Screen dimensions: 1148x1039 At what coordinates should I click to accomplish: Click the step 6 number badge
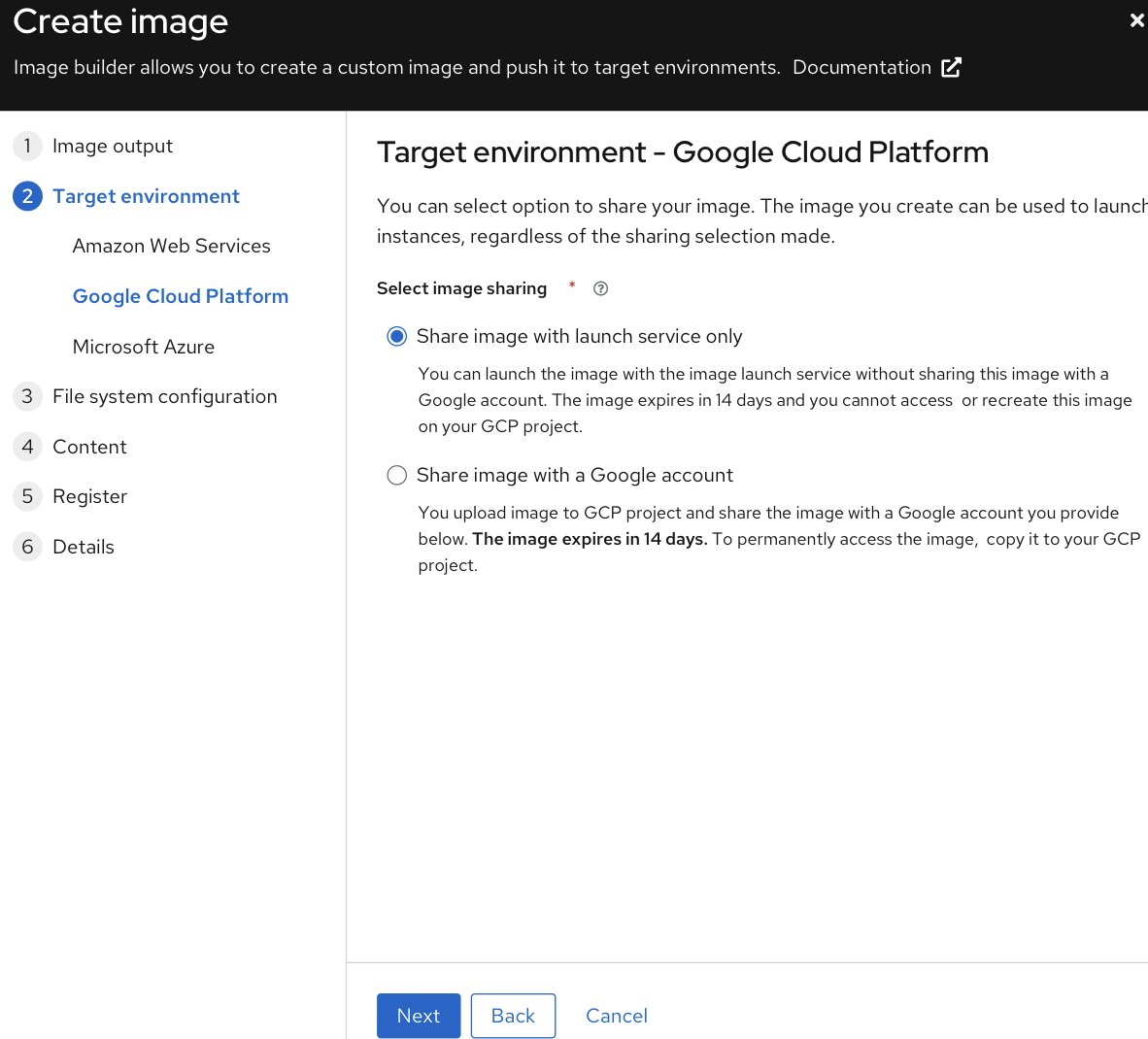point(27,547)
